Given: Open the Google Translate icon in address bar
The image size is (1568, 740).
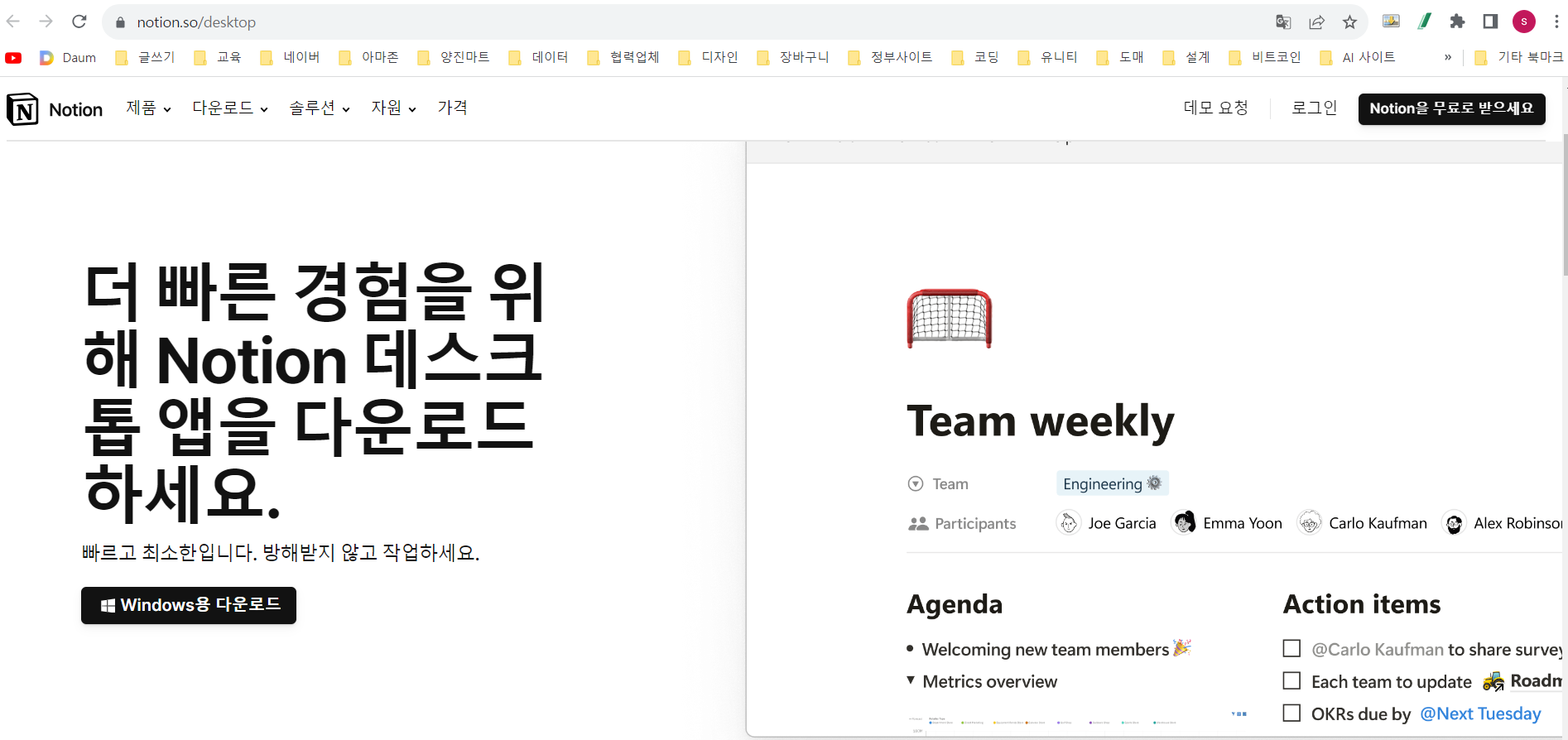Looking at the screenshot, I should tap(1283, 22).
